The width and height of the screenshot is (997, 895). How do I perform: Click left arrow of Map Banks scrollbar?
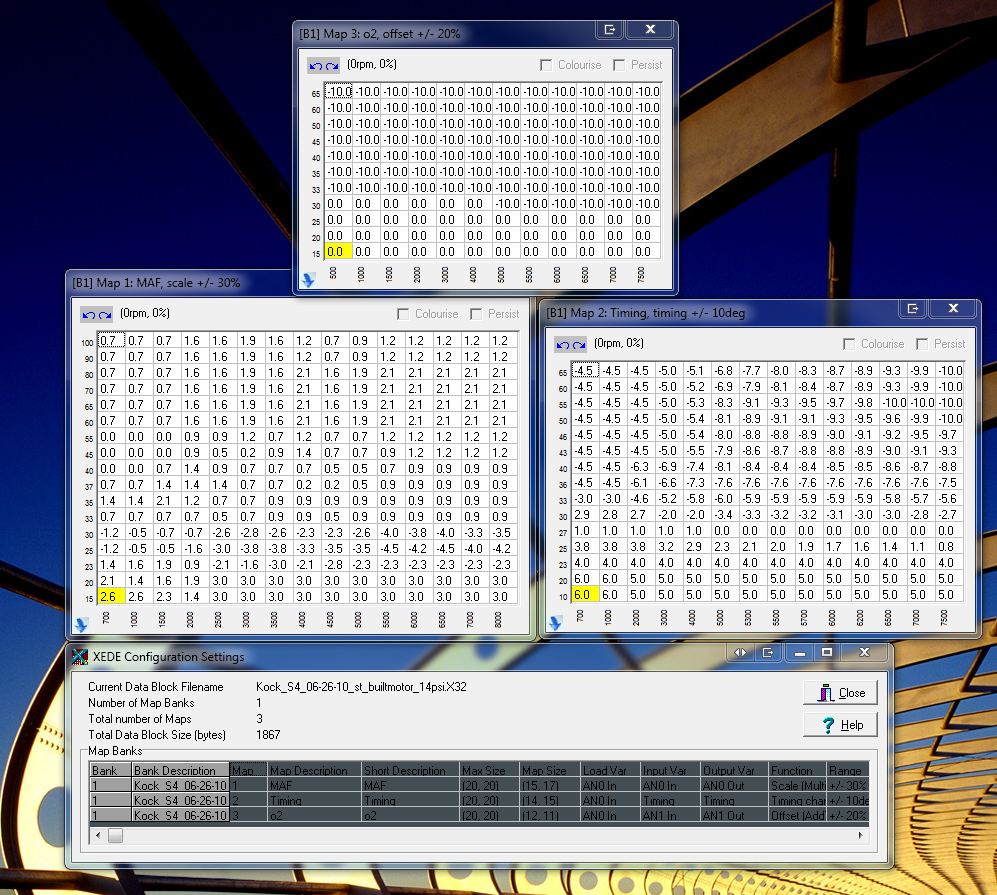[97, 835]
